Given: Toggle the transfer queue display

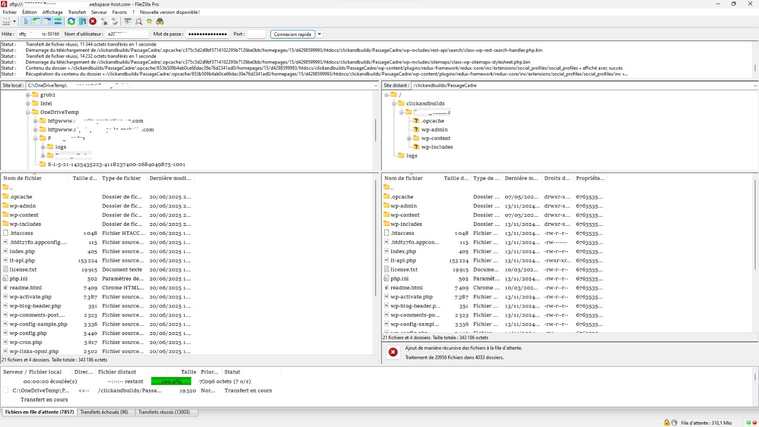Looking at the screenshot, I should 58,22.
